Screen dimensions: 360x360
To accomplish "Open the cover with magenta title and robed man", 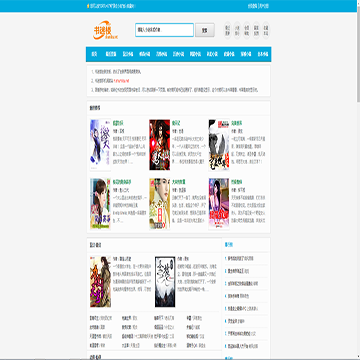I will click(x=100, y=282).
